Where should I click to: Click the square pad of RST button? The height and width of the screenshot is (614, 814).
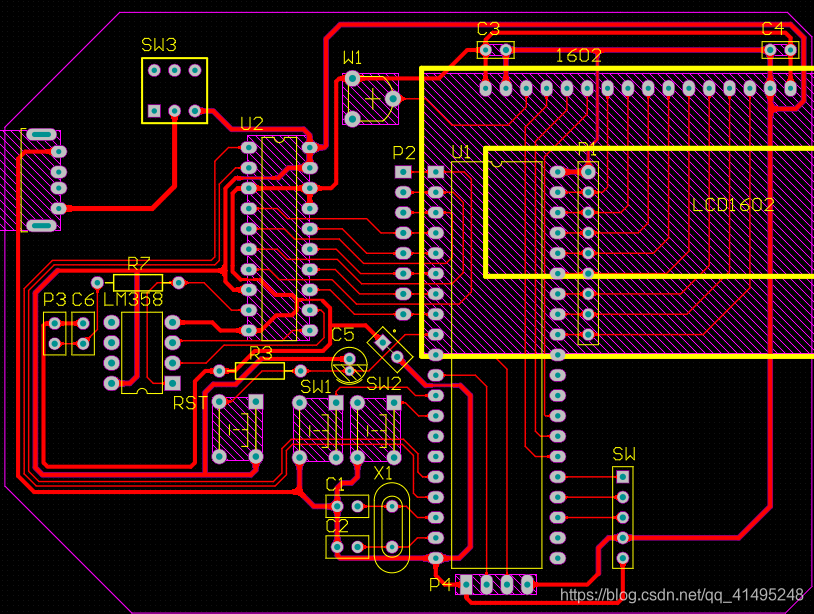tap(255, 401)
